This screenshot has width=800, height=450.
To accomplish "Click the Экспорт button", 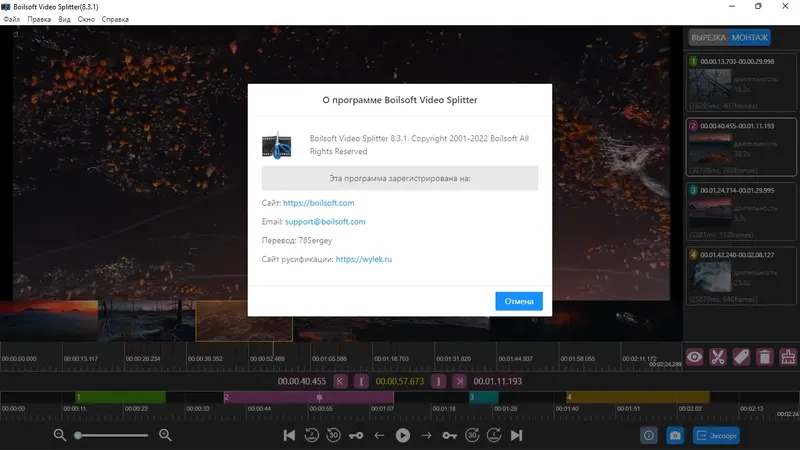I will tap(716, 436).
